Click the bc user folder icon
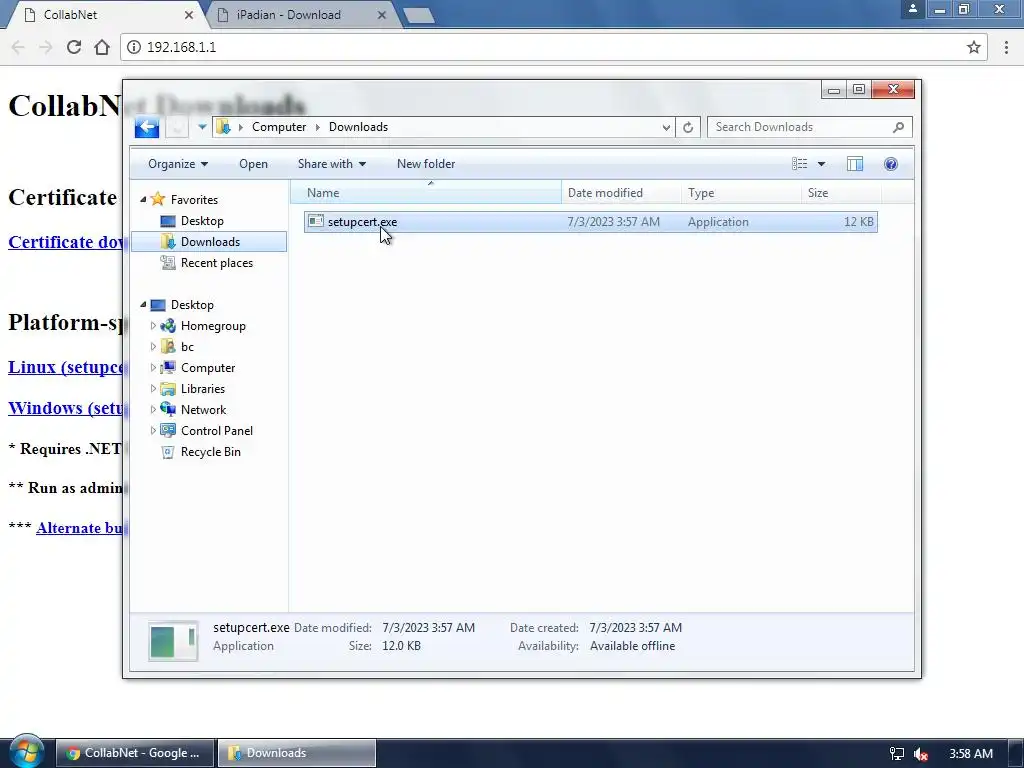 click(x=168, y=346)
